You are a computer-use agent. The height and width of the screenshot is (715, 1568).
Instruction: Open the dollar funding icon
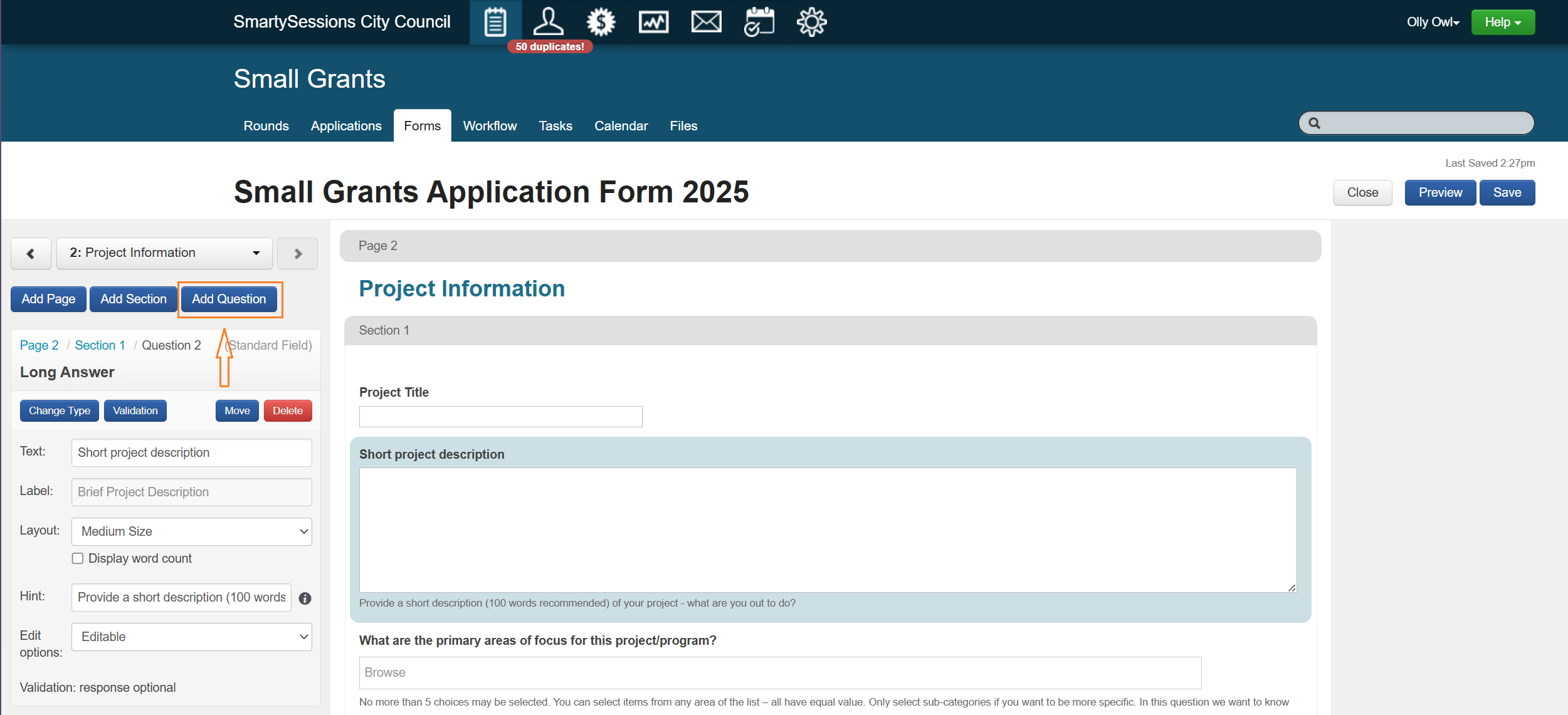coord(601,23)
